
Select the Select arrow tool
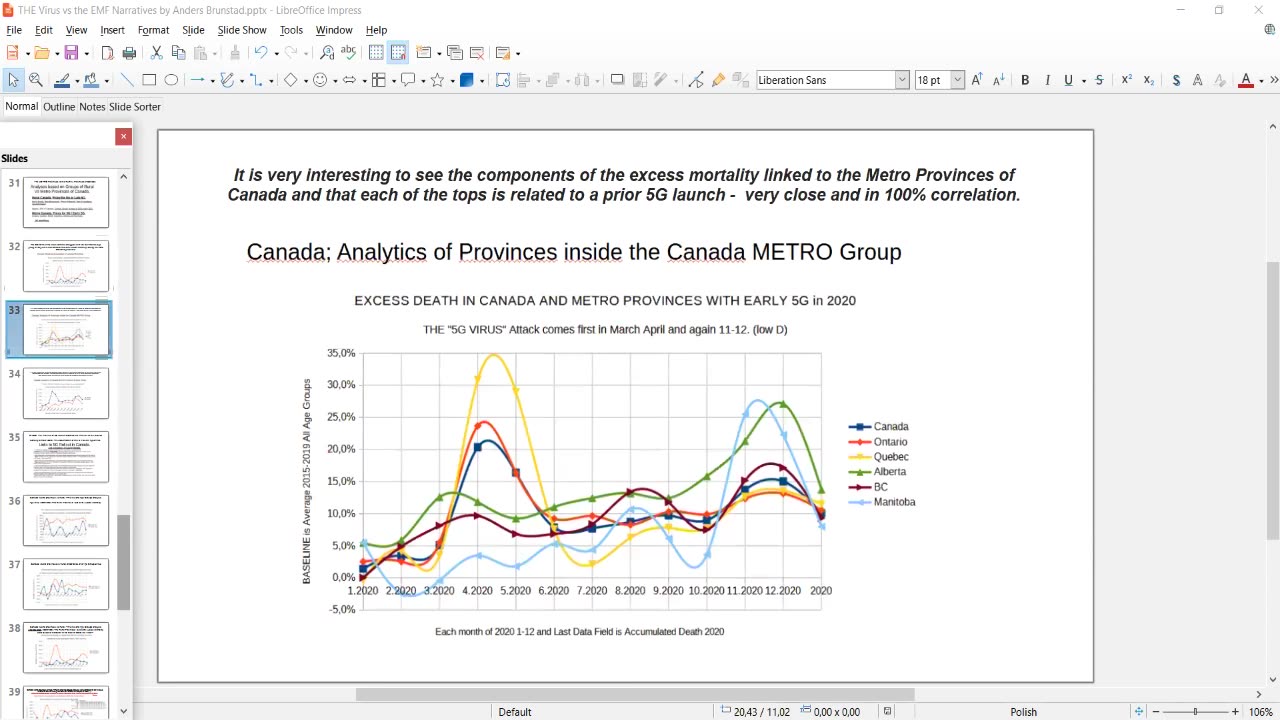[14, 80]
